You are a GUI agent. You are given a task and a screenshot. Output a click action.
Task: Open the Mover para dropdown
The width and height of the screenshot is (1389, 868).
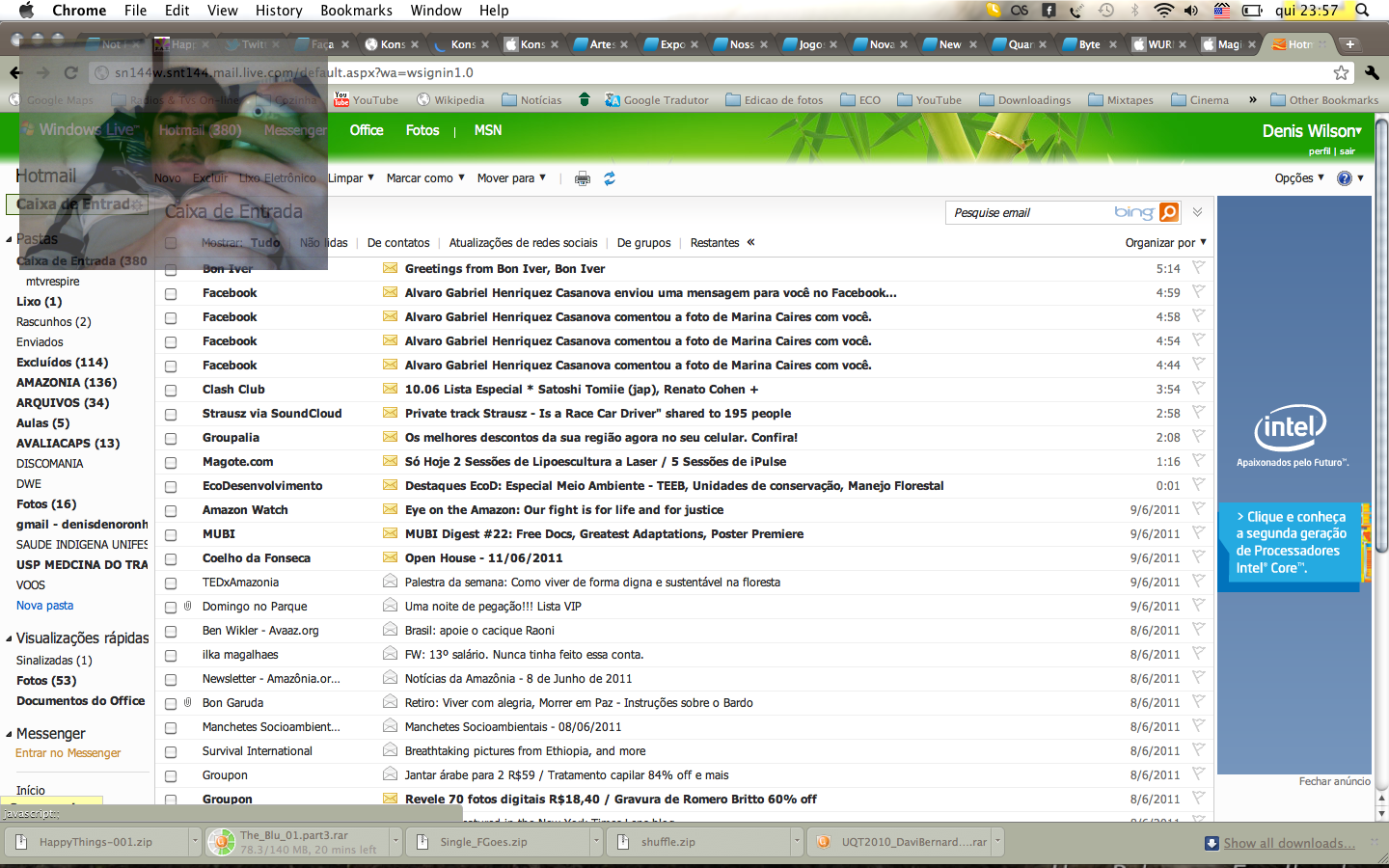pos(511,178)
